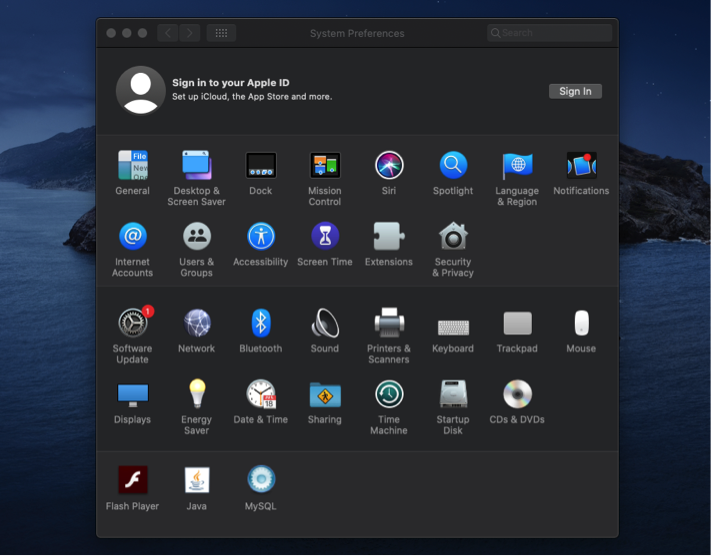Open the Sharing preferences folder icon

(325, 394)
